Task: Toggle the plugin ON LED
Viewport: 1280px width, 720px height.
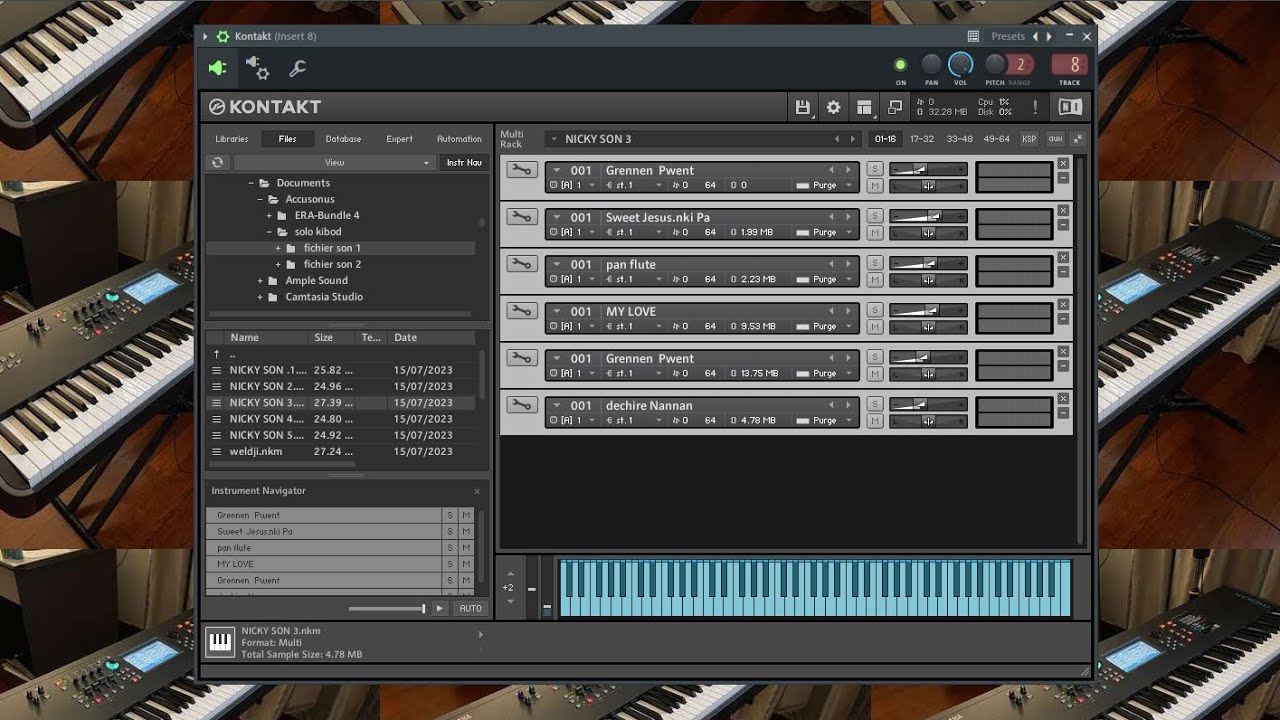Action: pos(900,65)
